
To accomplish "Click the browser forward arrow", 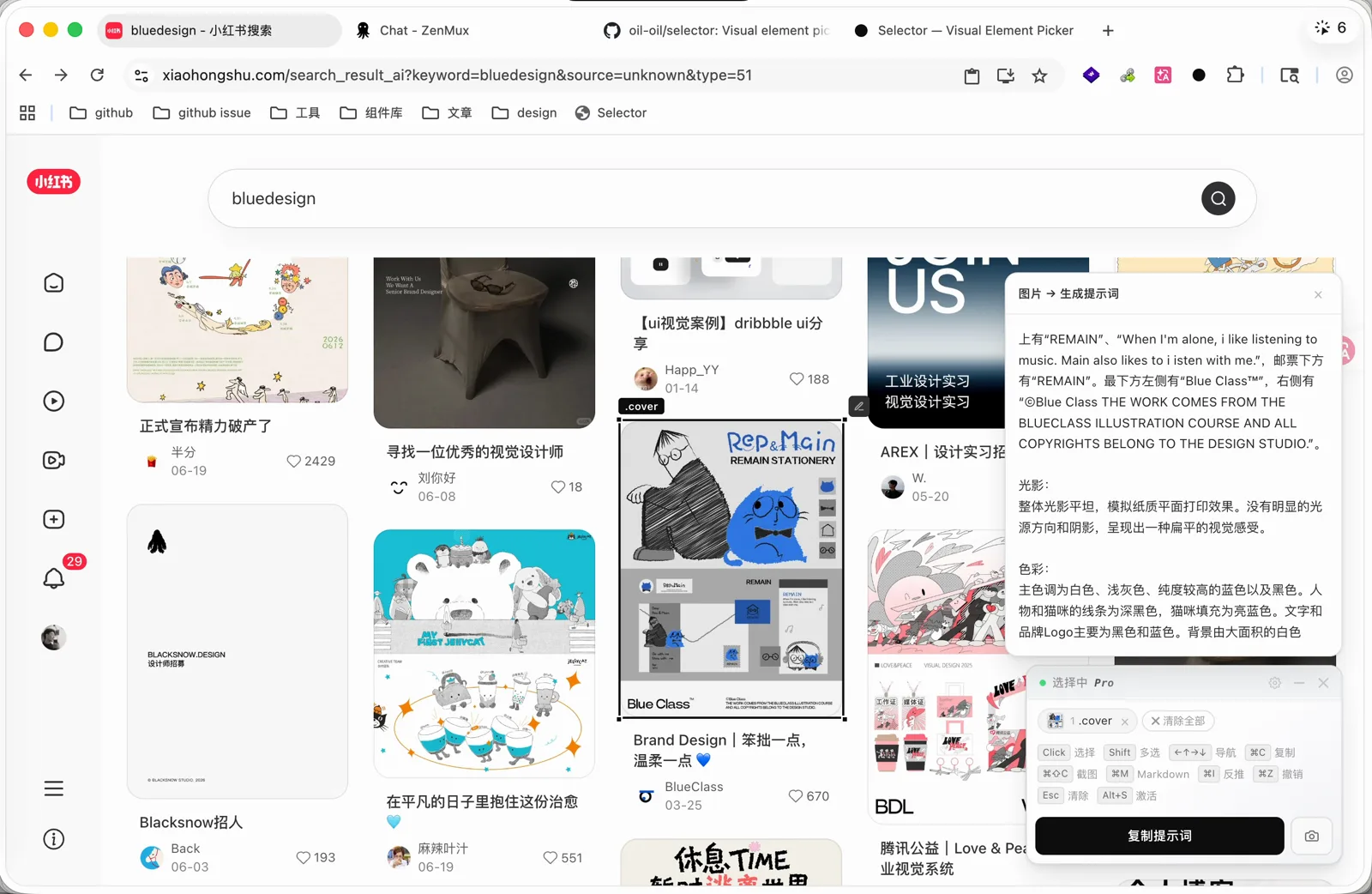I will (x=61, y=76).
